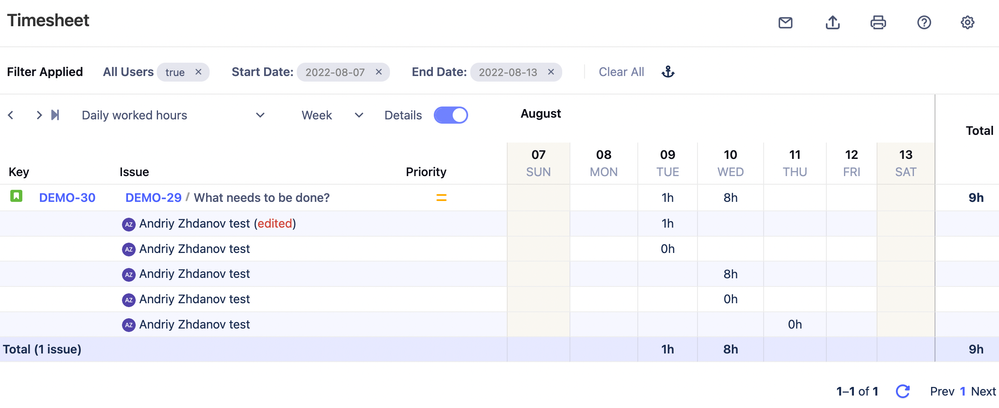Remove the Start Date filter chip

379,72
